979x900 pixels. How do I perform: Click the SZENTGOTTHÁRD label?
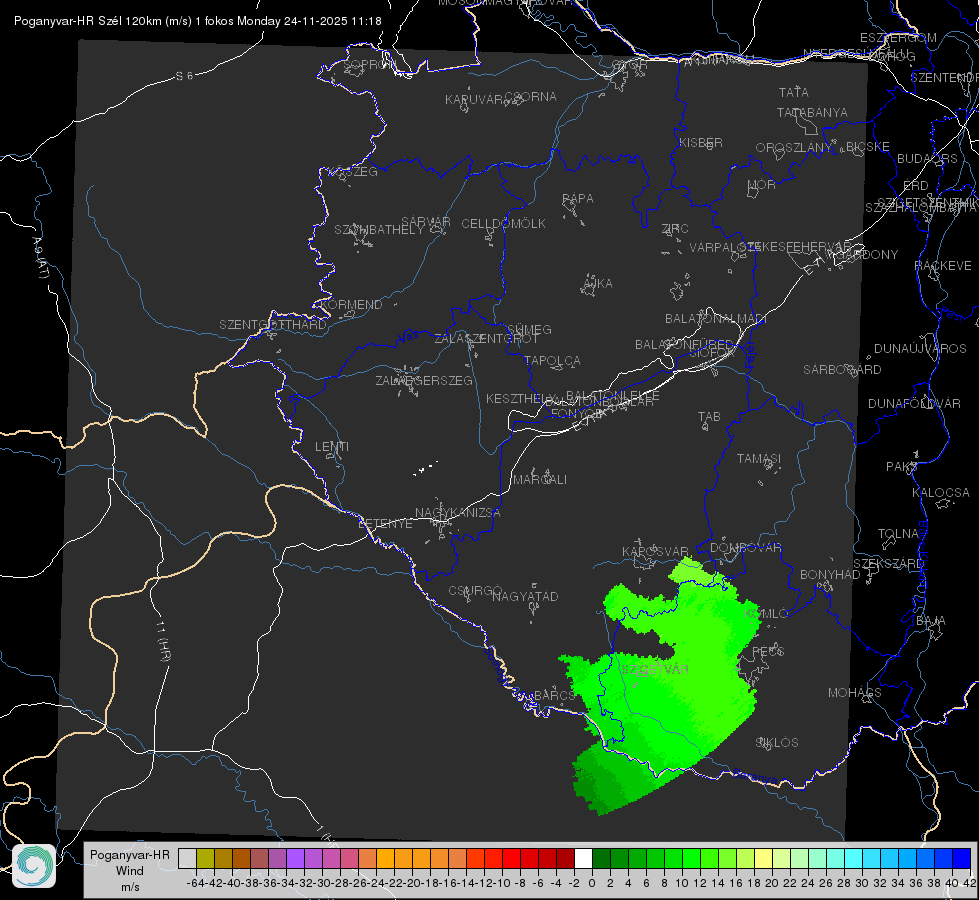(x=273, y=325)
